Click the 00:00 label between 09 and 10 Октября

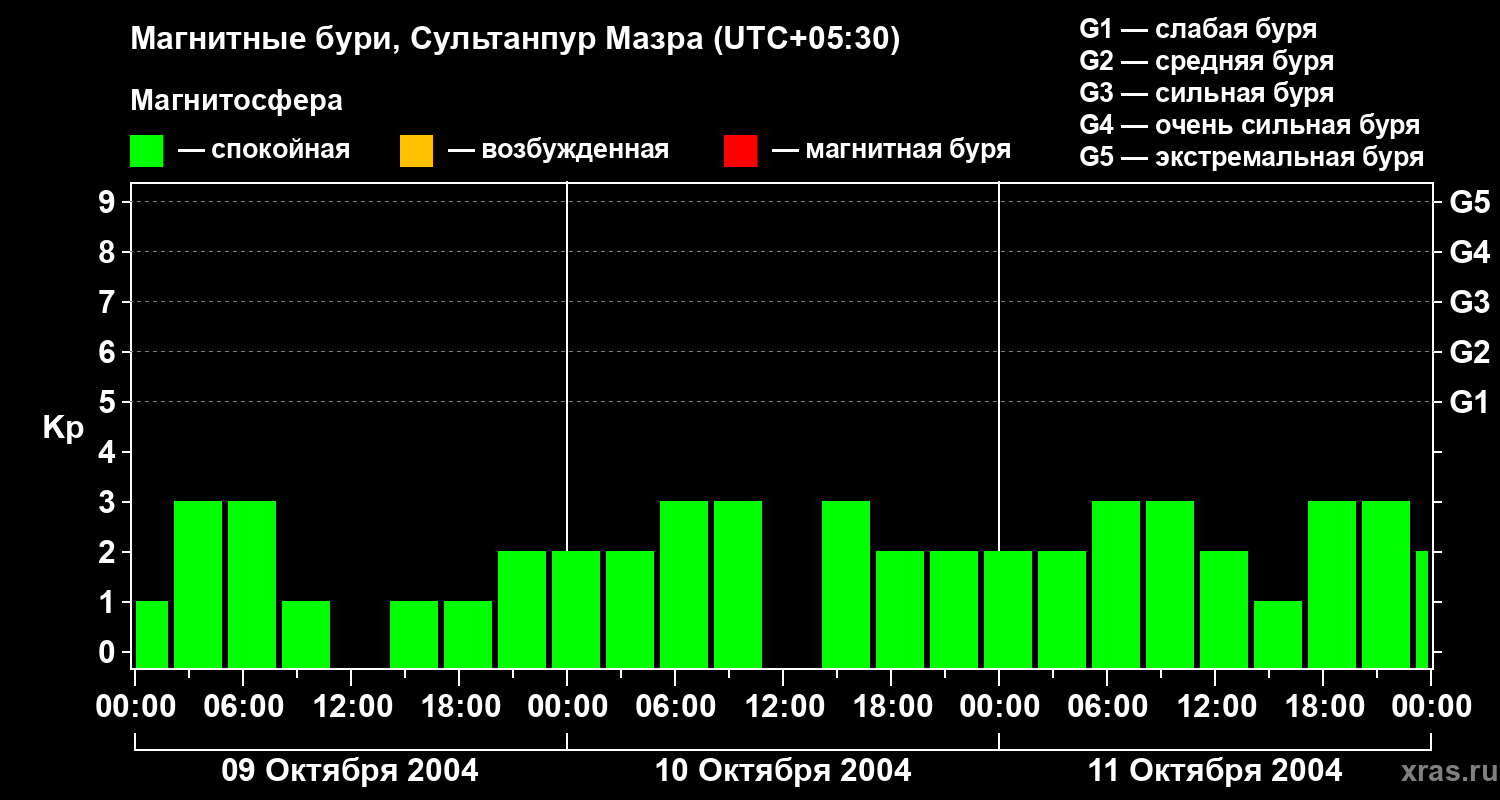click(567, 707)
